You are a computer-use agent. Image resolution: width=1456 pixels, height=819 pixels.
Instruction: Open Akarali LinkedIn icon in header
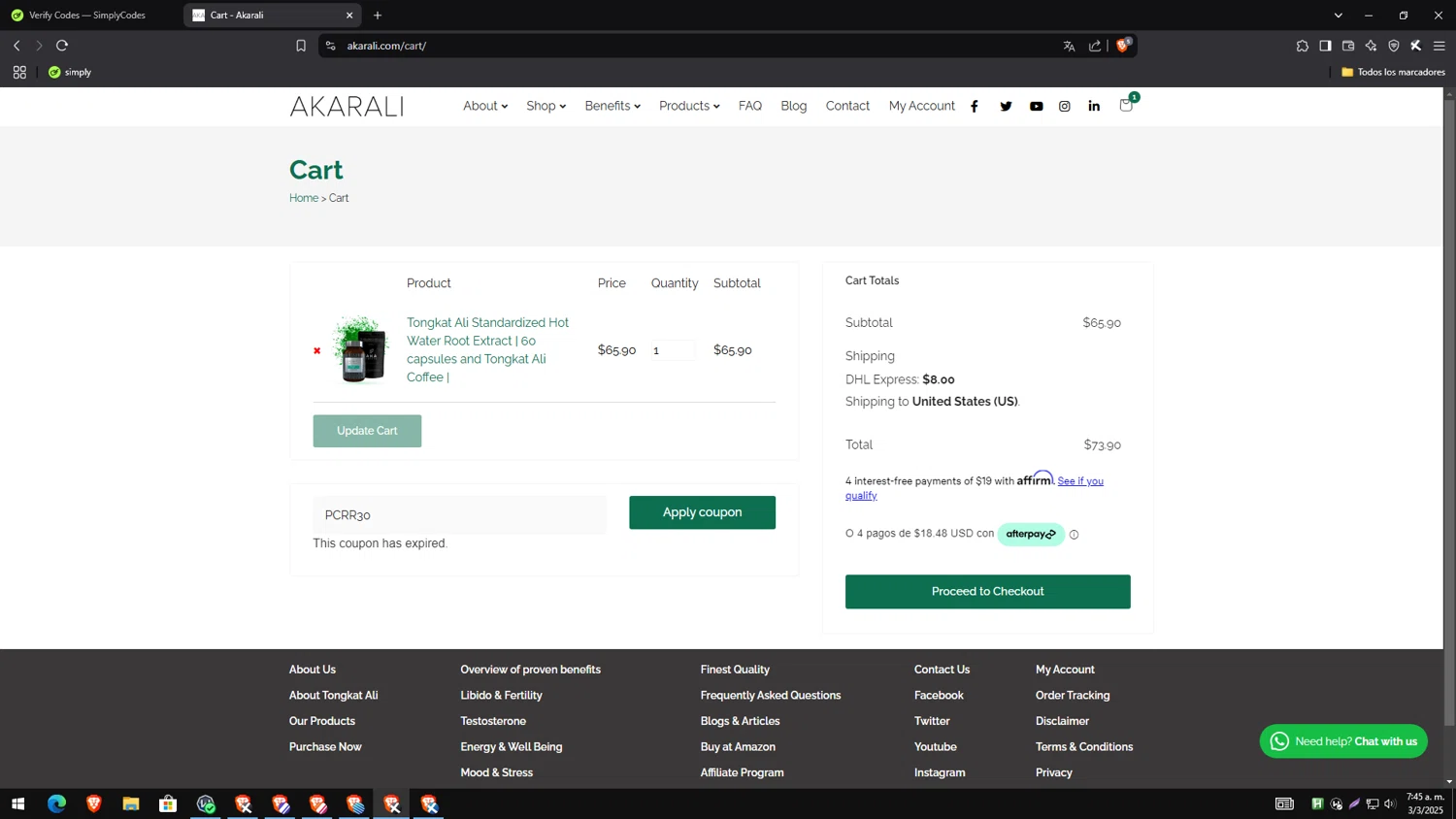point(1094,107)
